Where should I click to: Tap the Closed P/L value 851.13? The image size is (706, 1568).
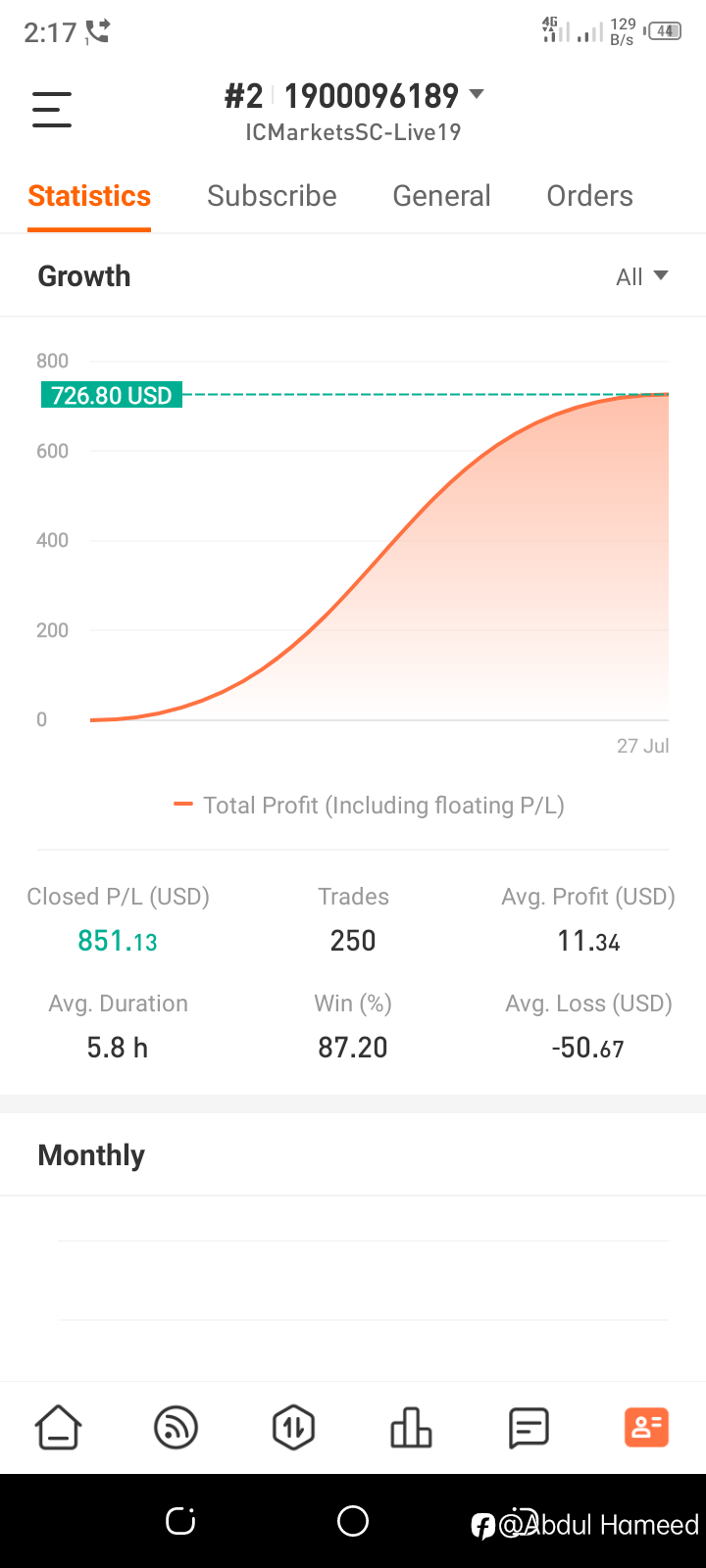pyautogui.click(x=118, y=941)
